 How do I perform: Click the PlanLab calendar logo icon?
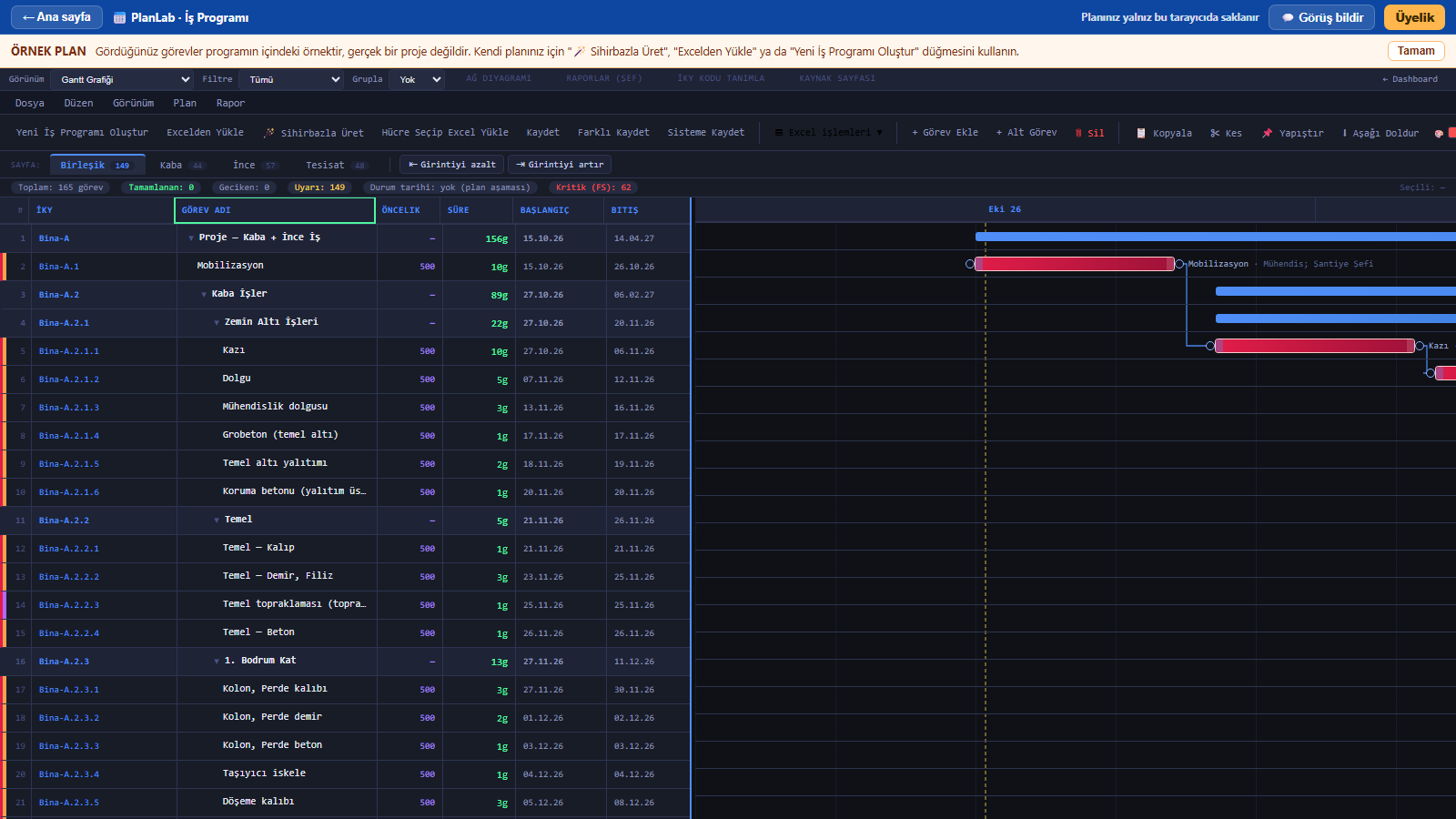pyautogui.click(x=120, y=18)
